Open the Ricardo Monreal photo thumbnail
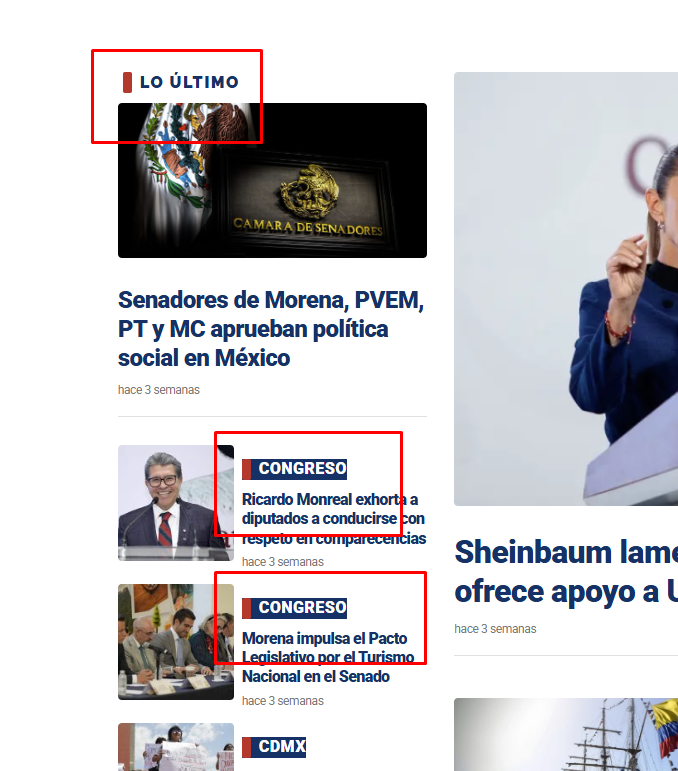 tap(176, 503)
